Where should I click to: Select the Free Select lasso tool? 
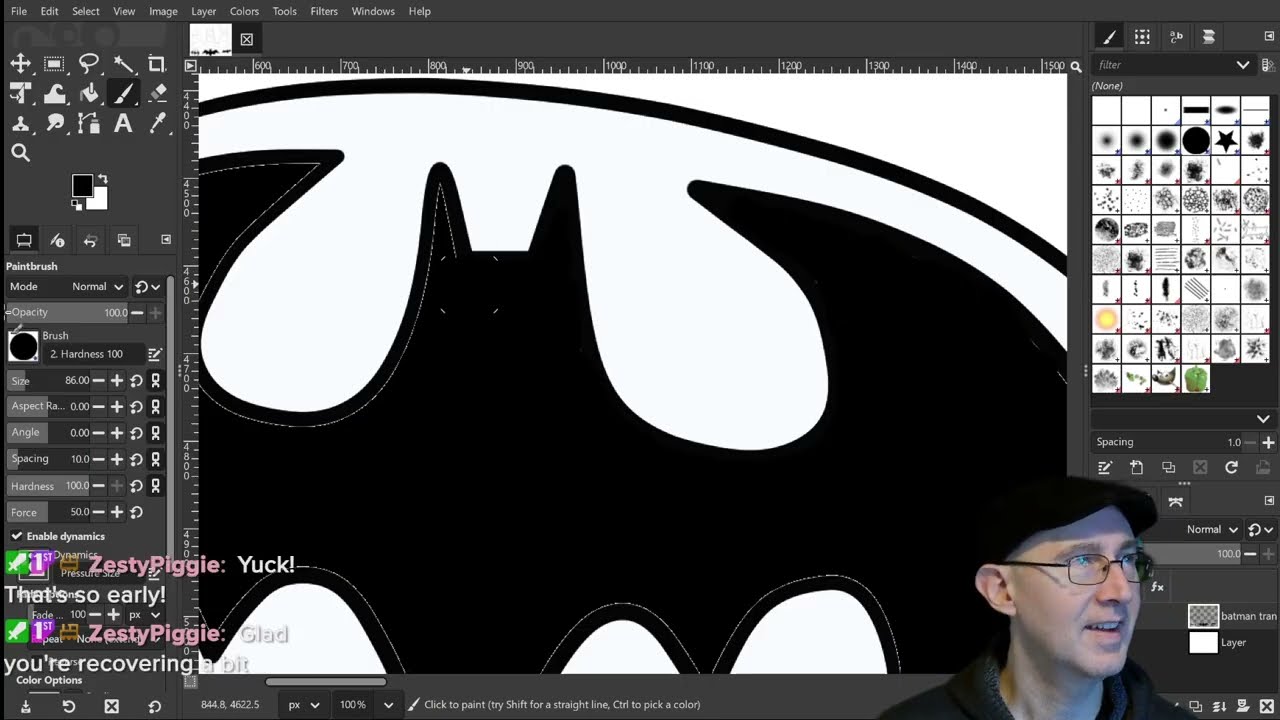click(x=89, y=64)
